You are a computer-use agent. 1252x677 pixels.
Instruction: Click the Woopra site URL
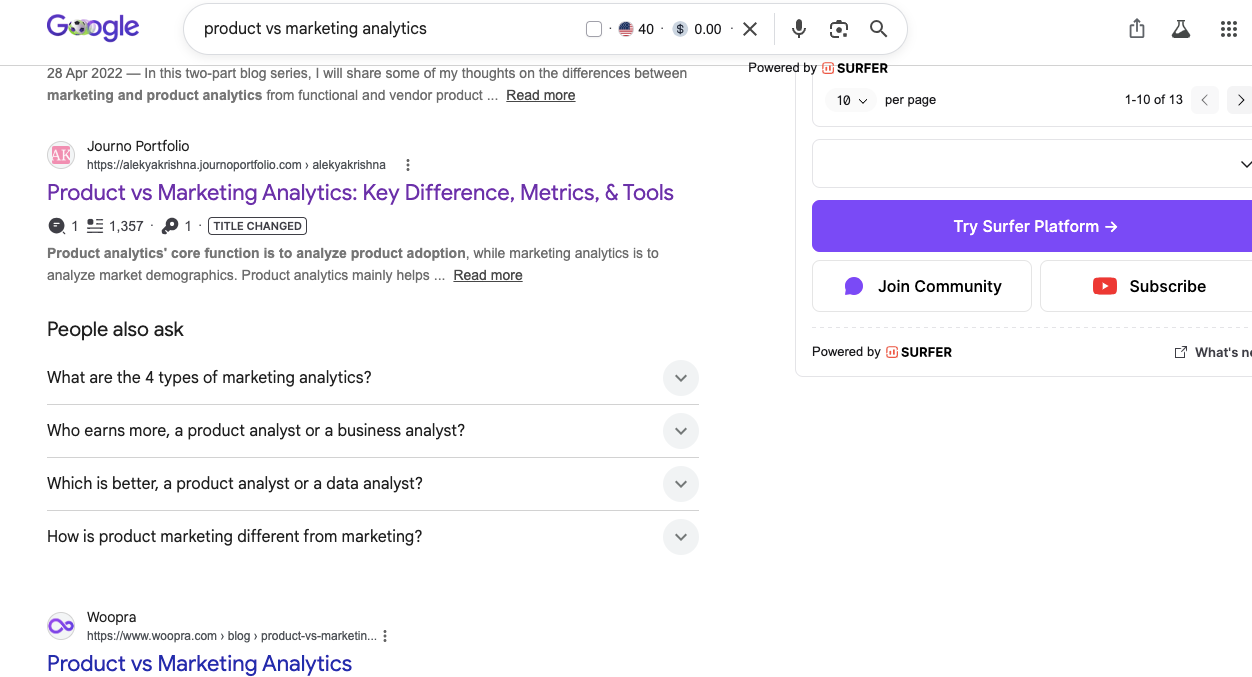pyautogui.click(x=232, y=636)
